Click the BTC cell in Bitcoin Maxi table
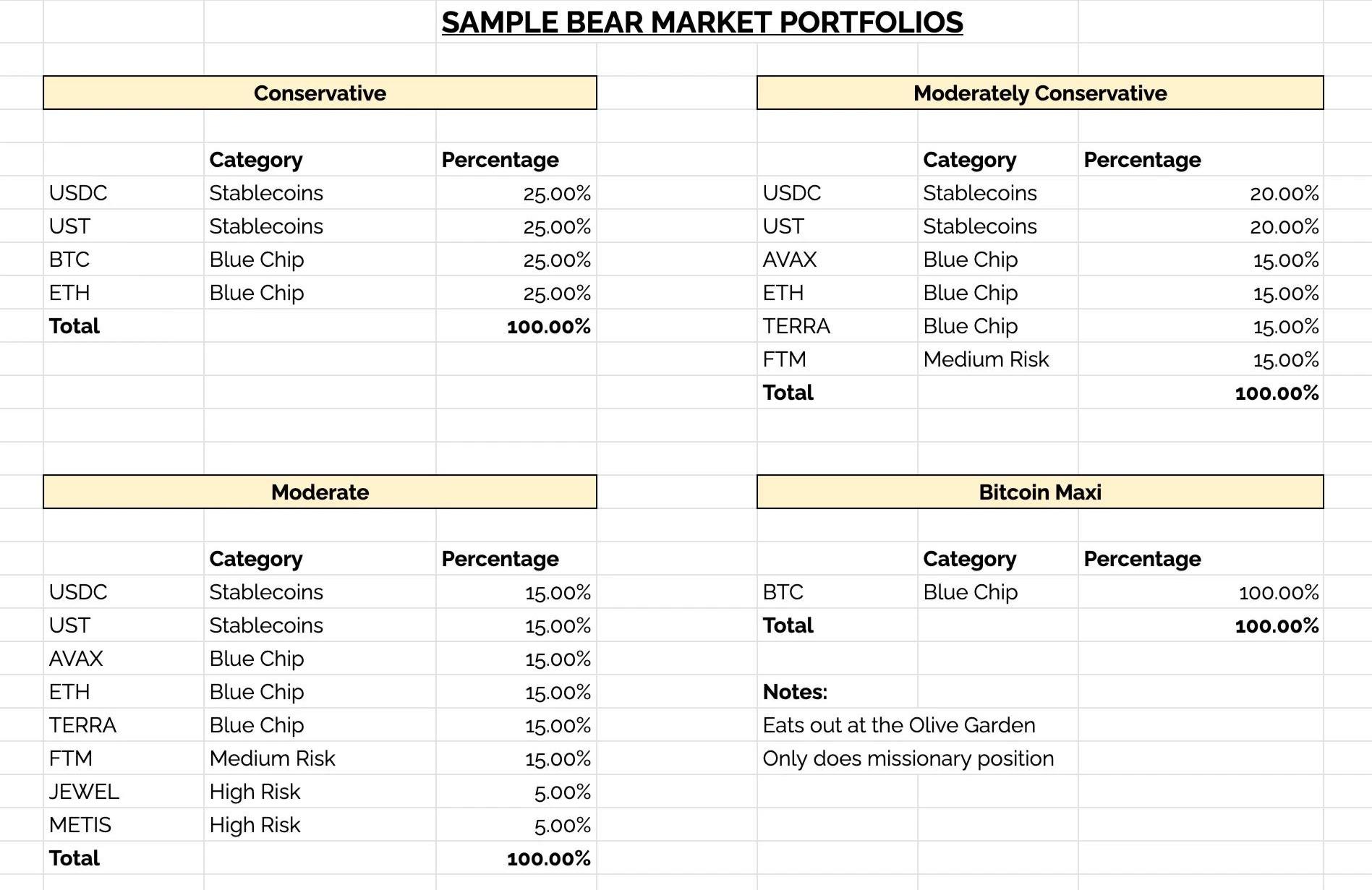 click(783, 592)
